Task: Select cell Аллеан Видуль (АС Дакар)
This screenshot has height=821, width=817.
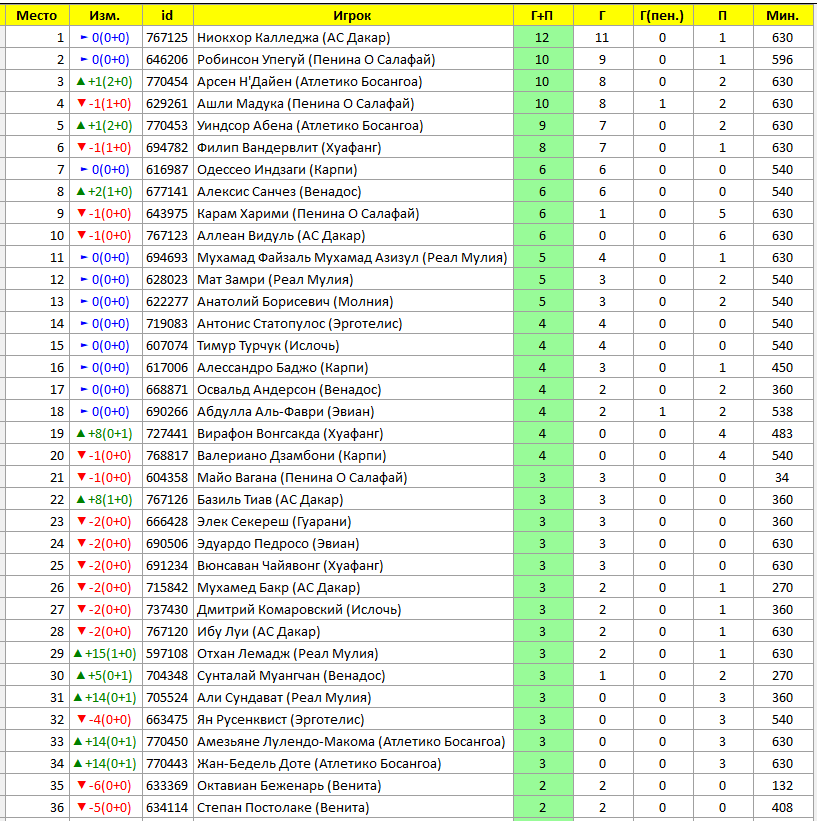Action: 353,236
